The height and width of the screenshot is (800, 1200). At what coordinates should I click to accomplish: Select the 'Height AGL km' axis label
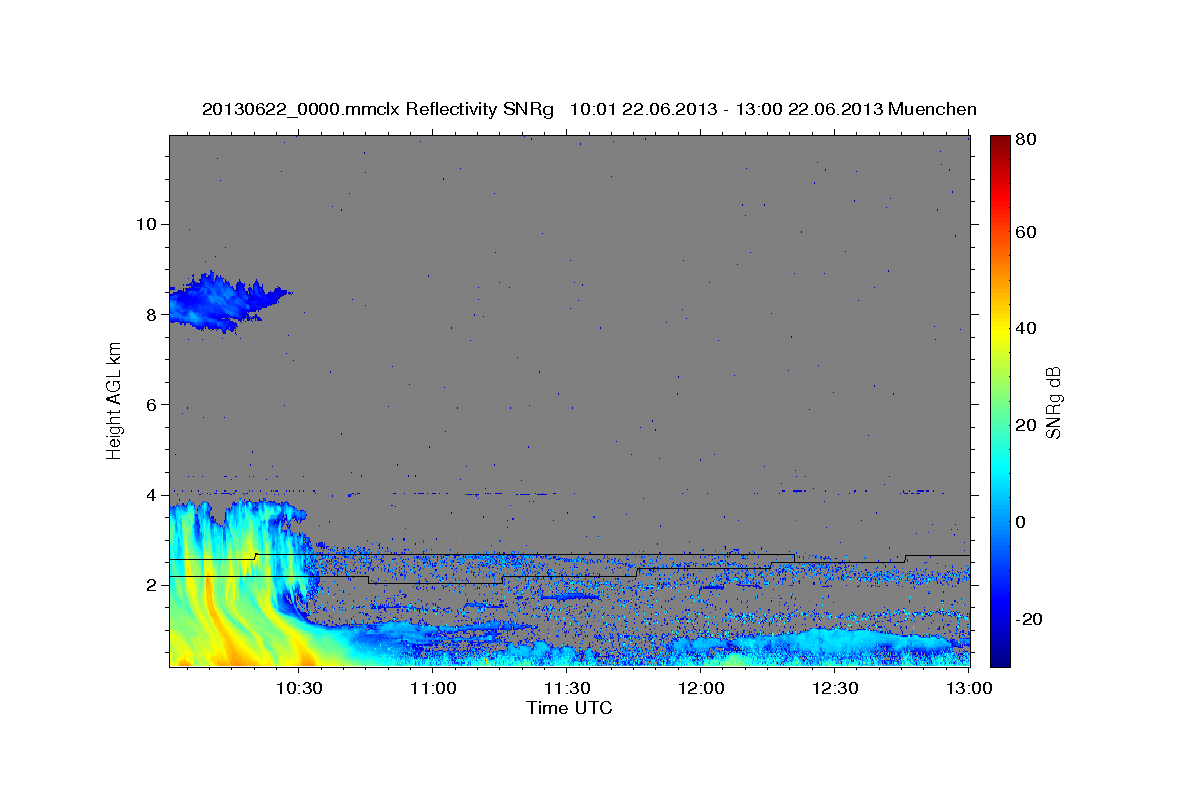pyautogui.click(x=115, y=400)
